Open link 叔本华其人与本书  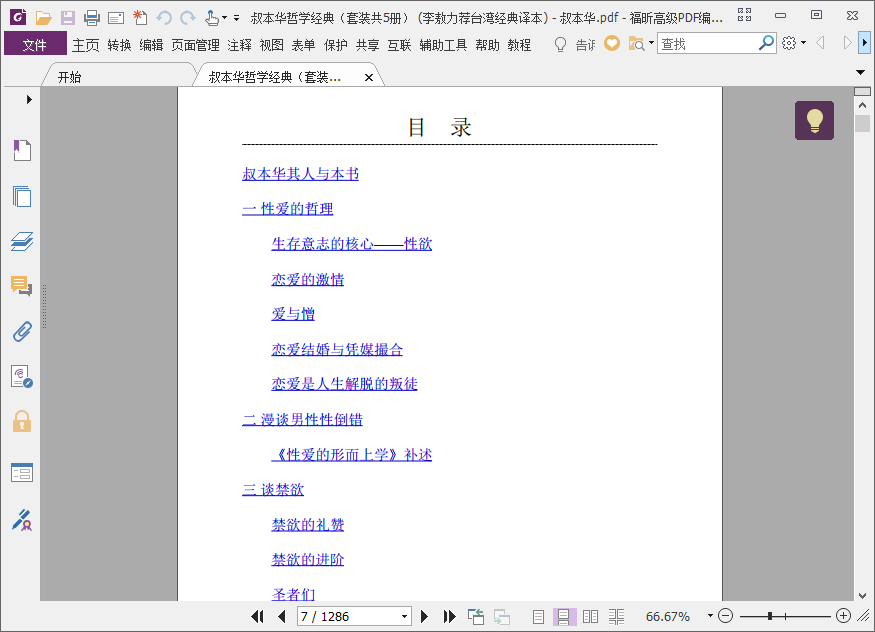coord(300,173)
